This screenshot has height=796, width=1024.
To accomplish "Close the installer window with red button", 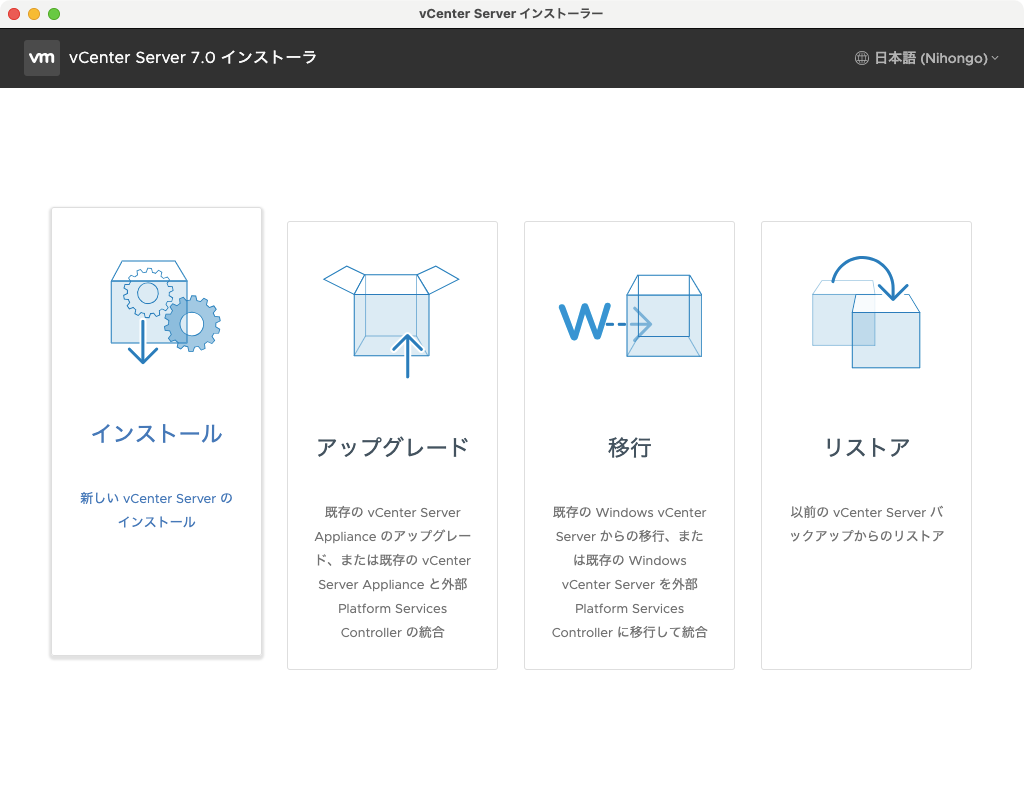I will coord(14,14).
